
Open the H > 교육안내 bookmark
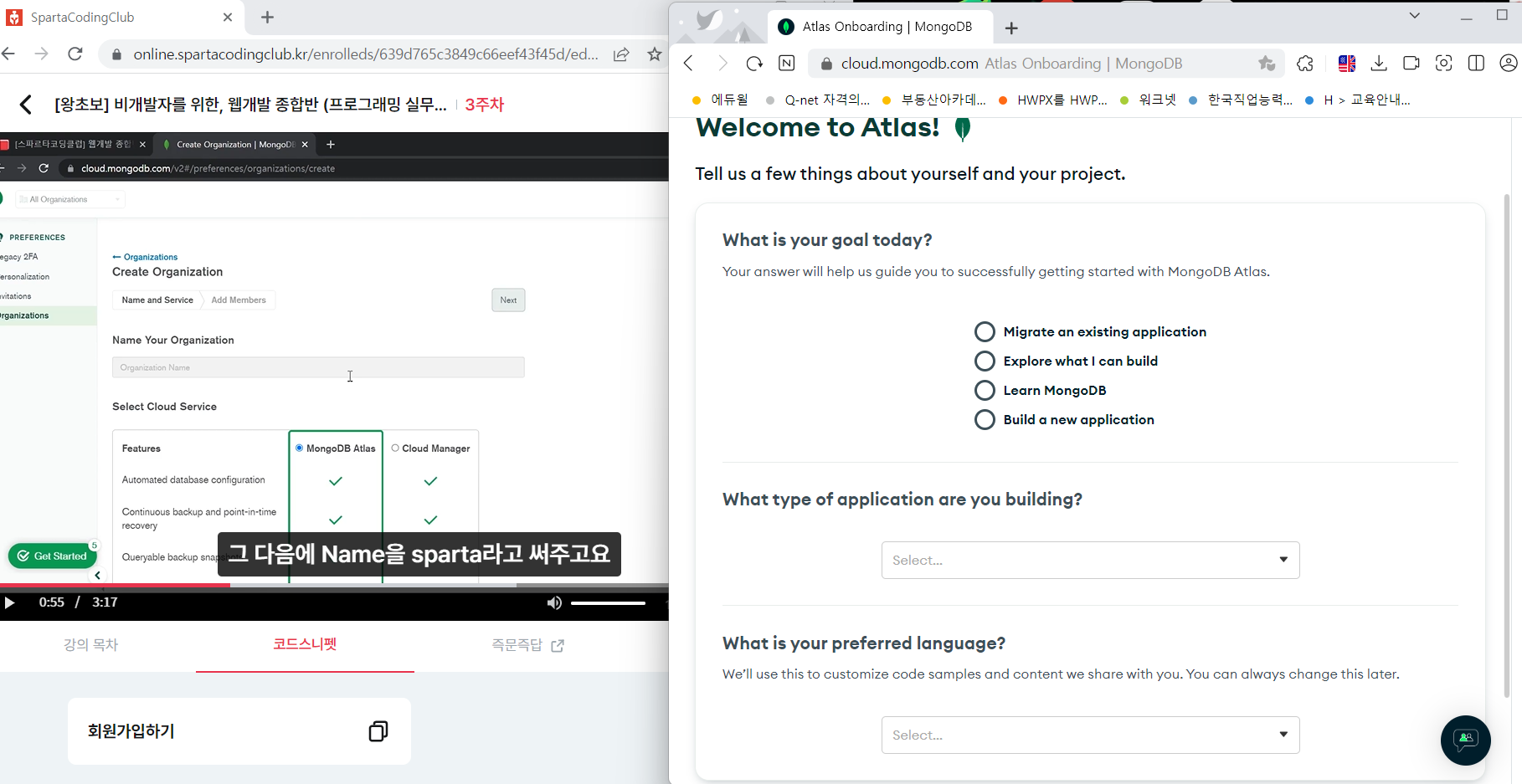[1358, 100]
